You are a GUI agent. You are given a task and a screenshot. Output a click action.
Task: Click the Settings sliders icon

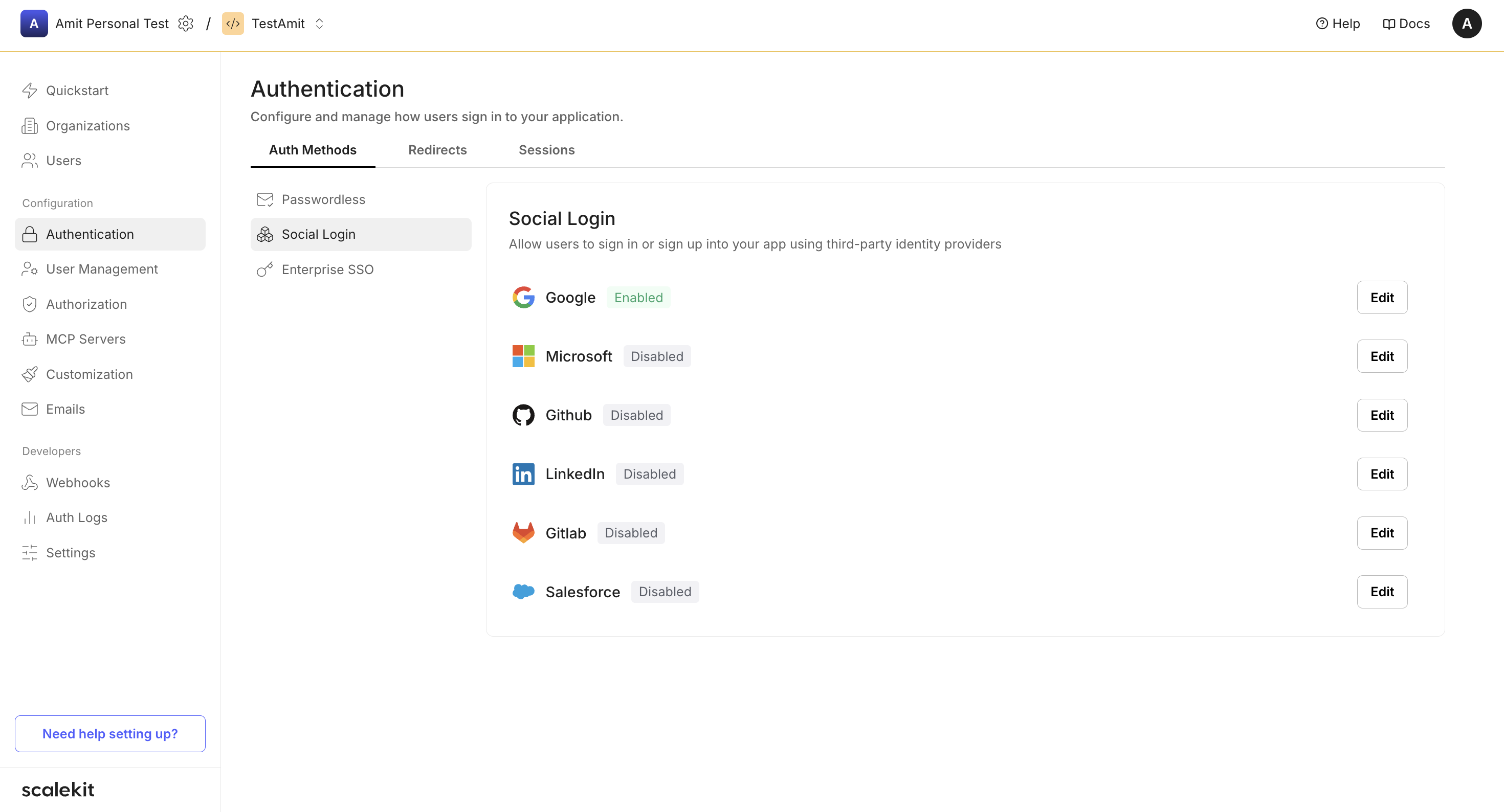(30, 553)
